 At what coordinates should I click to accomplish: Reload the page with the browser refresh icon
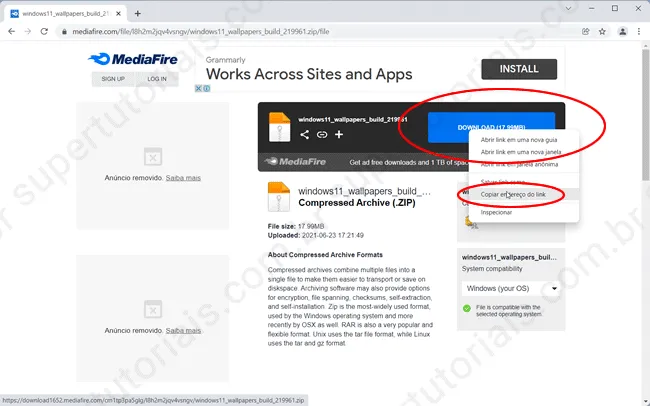[45, 31]
